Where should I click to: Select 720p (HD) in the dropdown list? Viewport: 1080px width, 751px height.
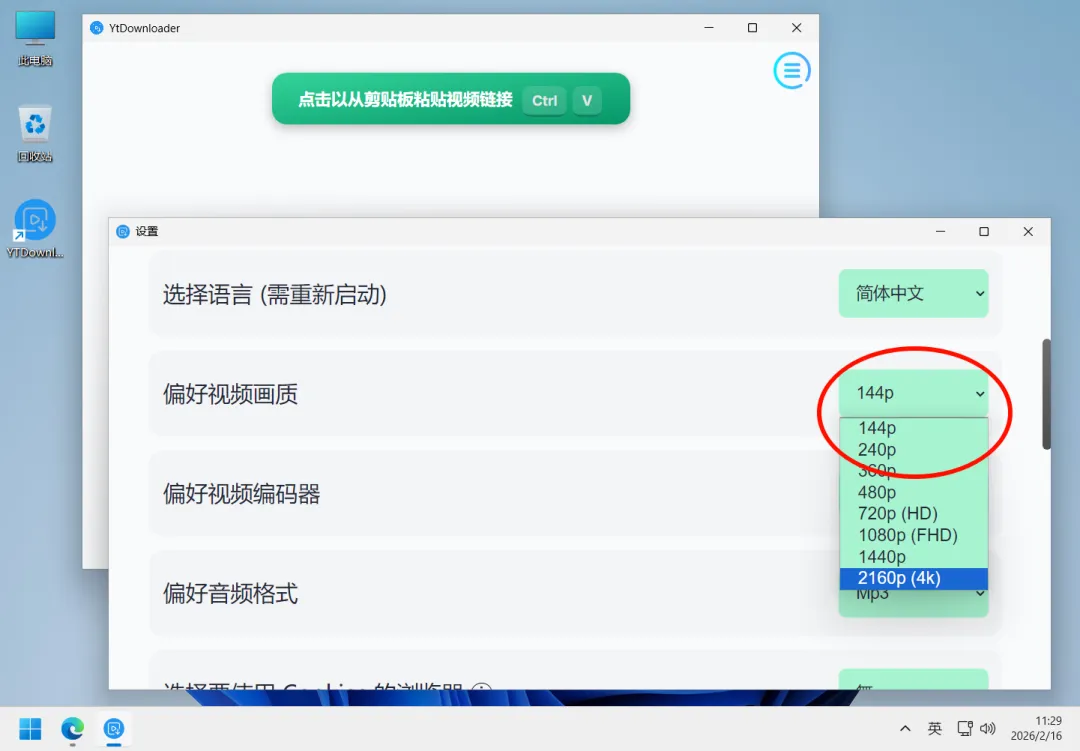897,514
